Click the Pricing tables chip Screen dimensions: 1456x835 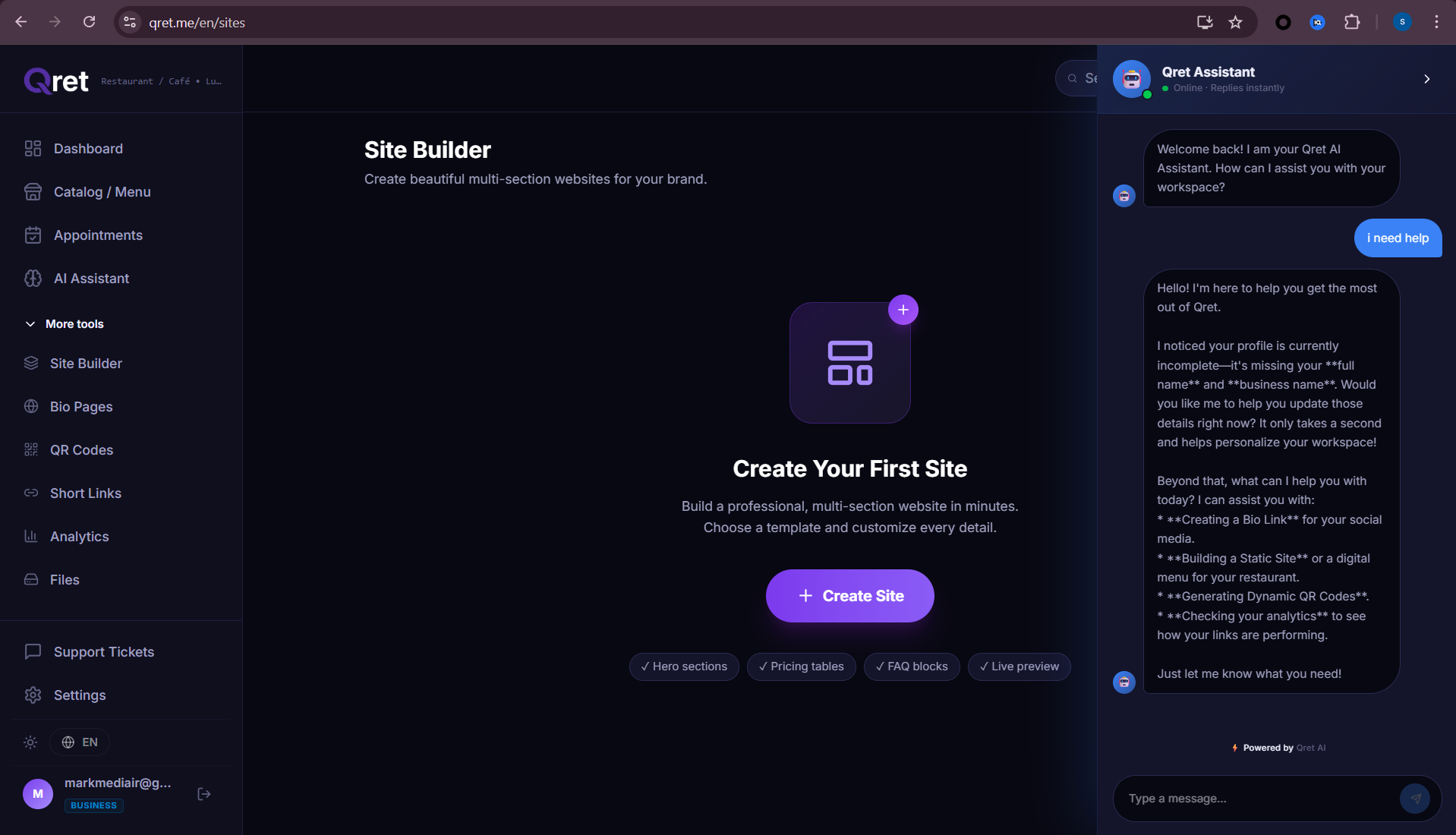pos(802,666)
